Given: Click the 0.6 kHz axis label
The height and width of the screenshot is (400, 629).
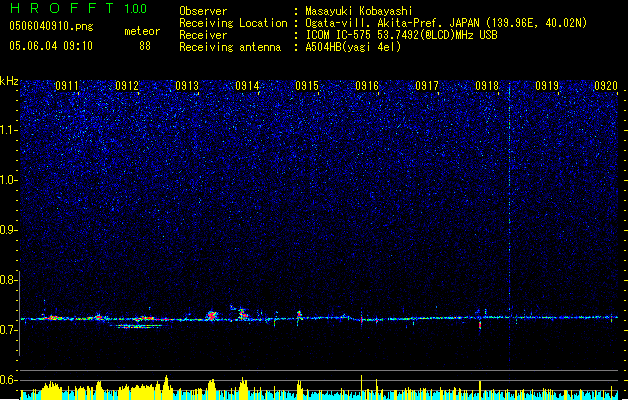Looking at the screenshot, I should tap(9, 380).
